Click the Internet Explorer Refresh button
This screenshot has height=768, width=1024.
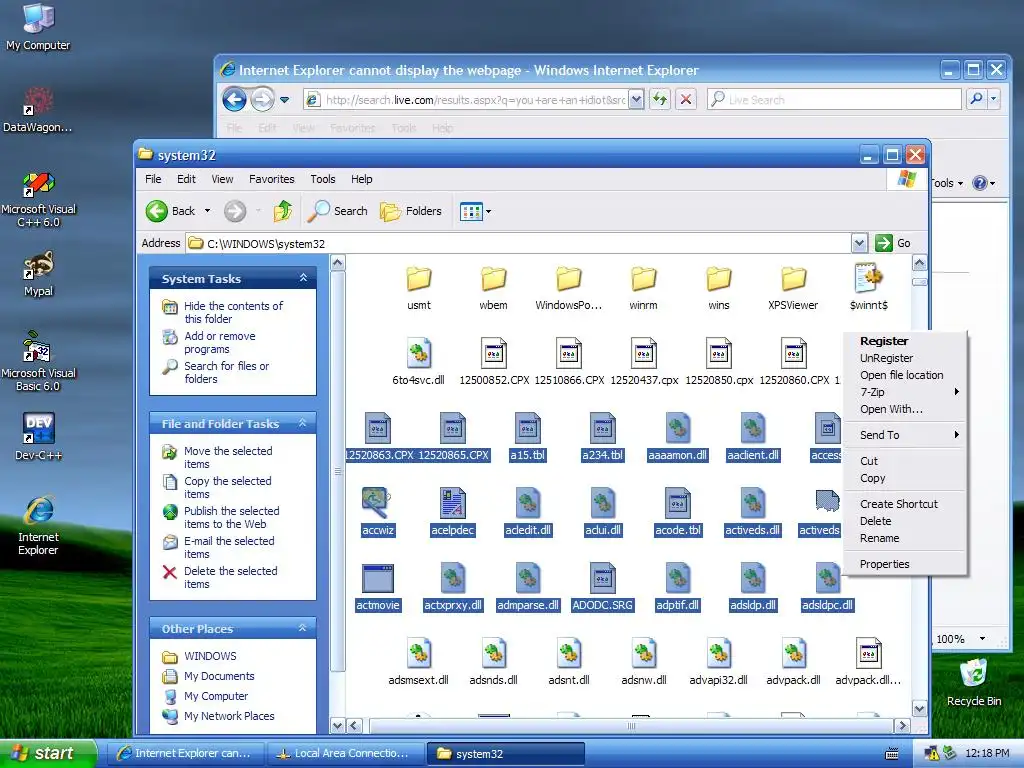click(x=660, y=99)
